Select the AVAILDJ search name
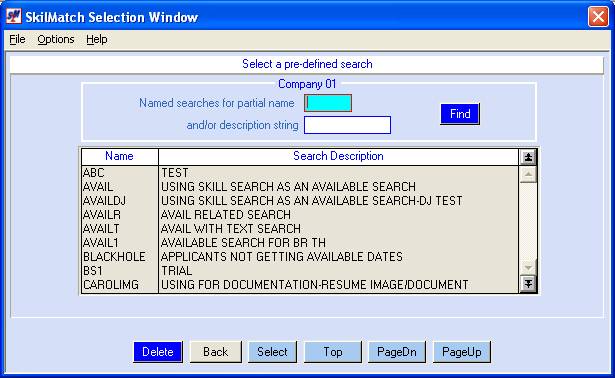615x378 pixels. click(x=104, y=201)
